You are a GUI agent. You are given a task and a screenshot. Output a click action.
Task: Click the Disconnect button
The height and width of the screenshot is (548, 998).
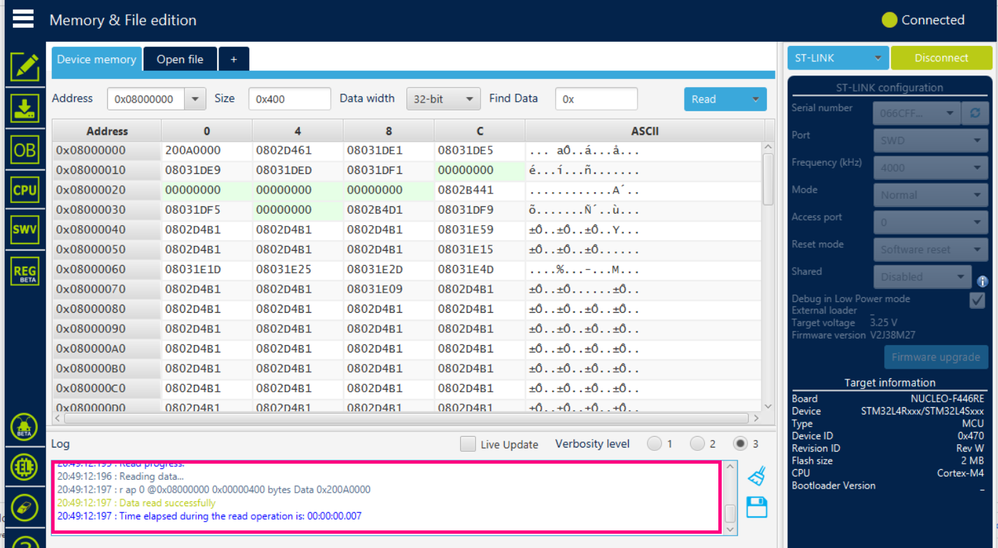coord(941,58)
